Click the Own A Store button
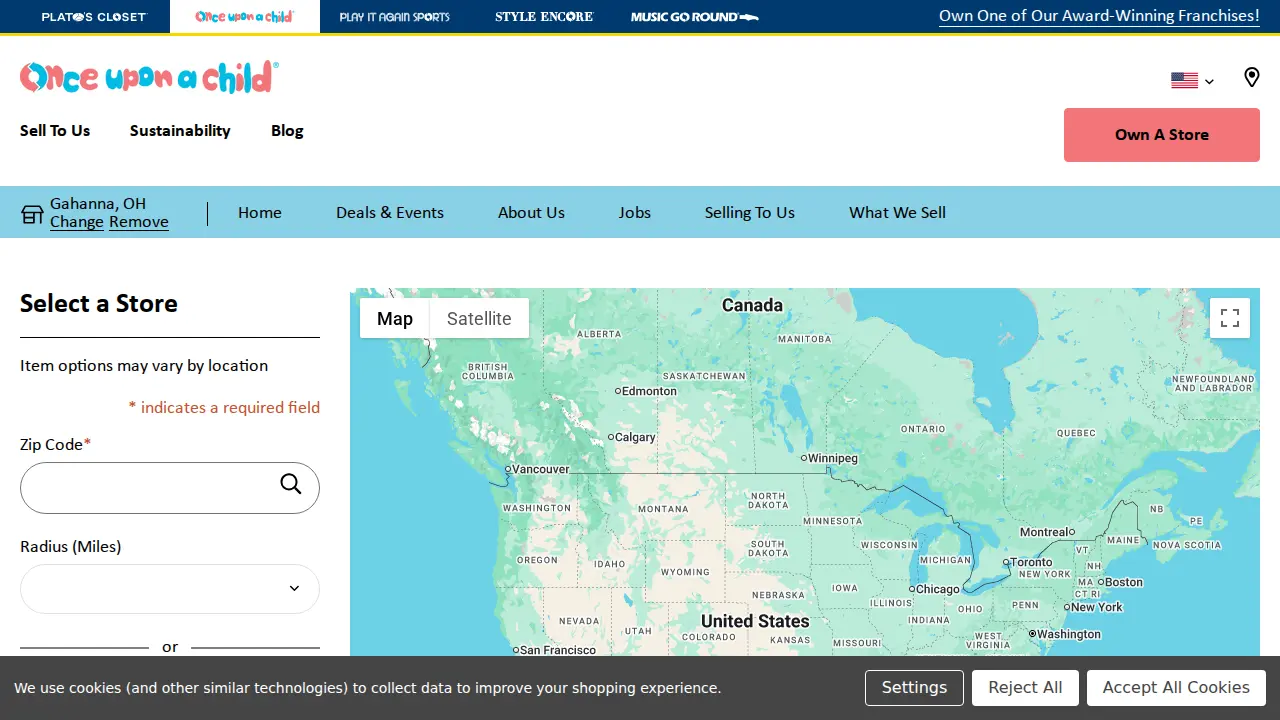The width and height of the screenshot is (1280, 720). (1162, 135)
